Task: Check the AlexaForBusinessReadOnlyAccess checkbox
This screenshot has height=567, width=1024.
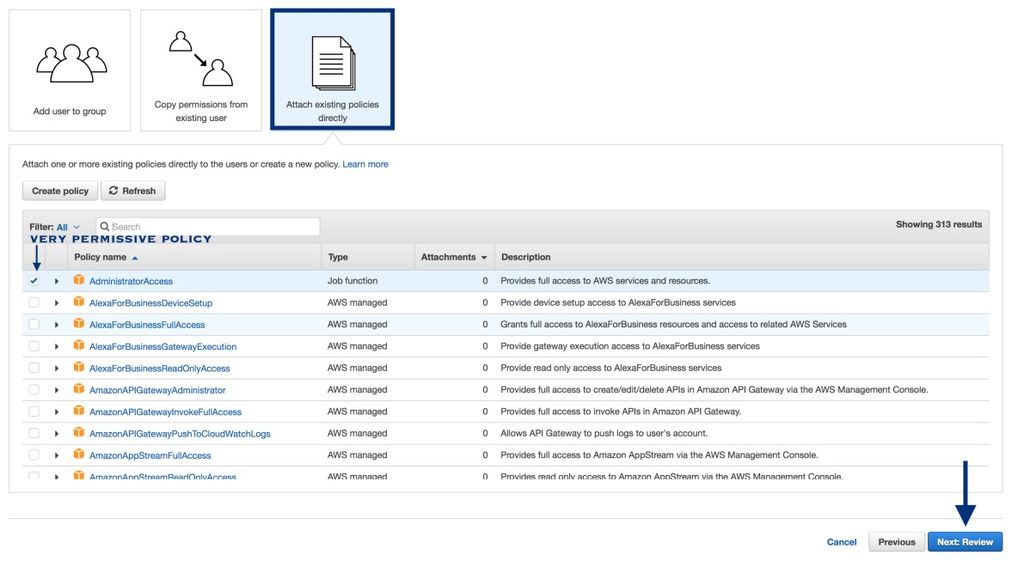Action: [34, 368]
